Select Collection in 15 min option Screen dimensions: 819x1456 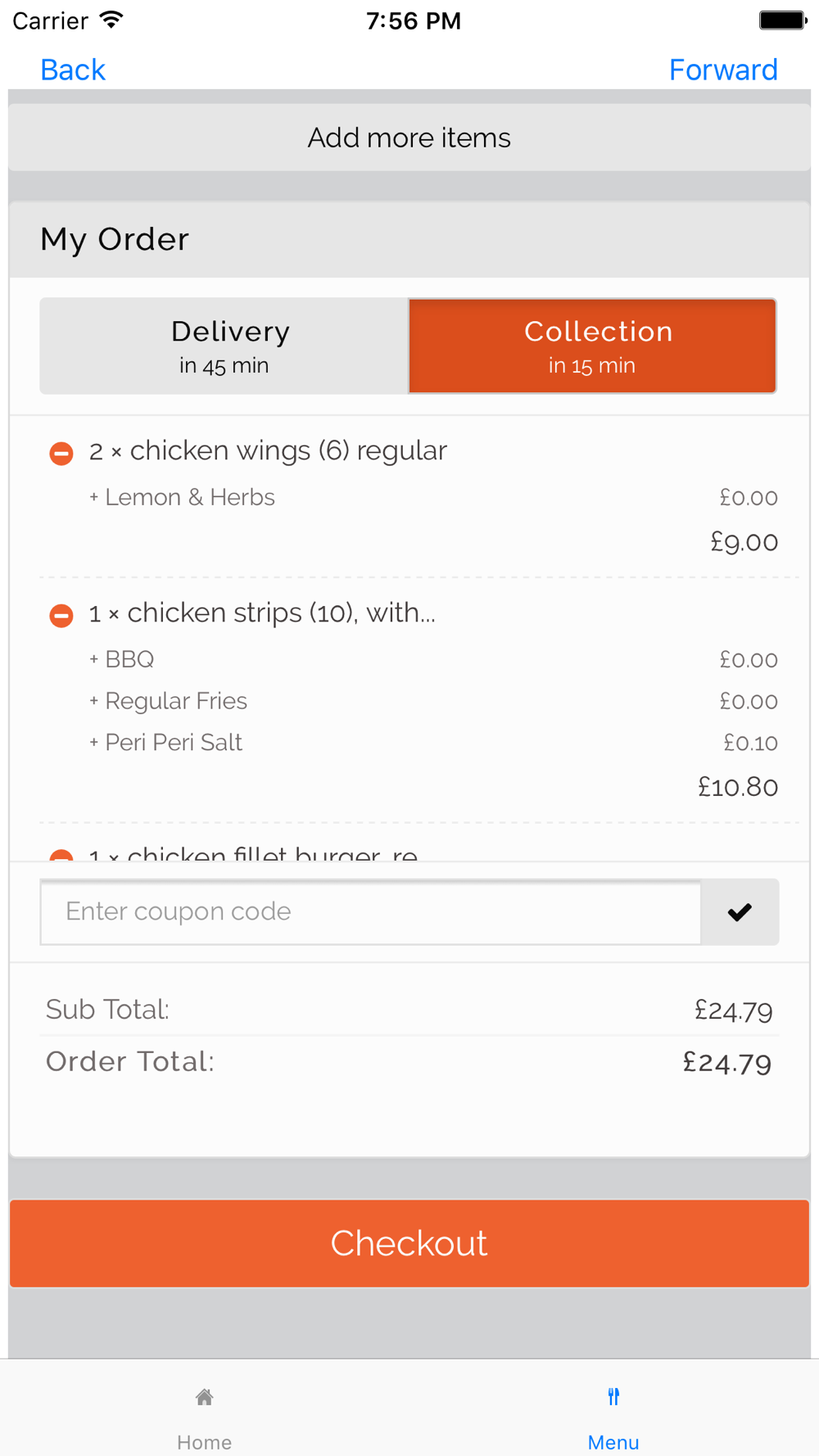pyautogui.click(x=592, y=346)
